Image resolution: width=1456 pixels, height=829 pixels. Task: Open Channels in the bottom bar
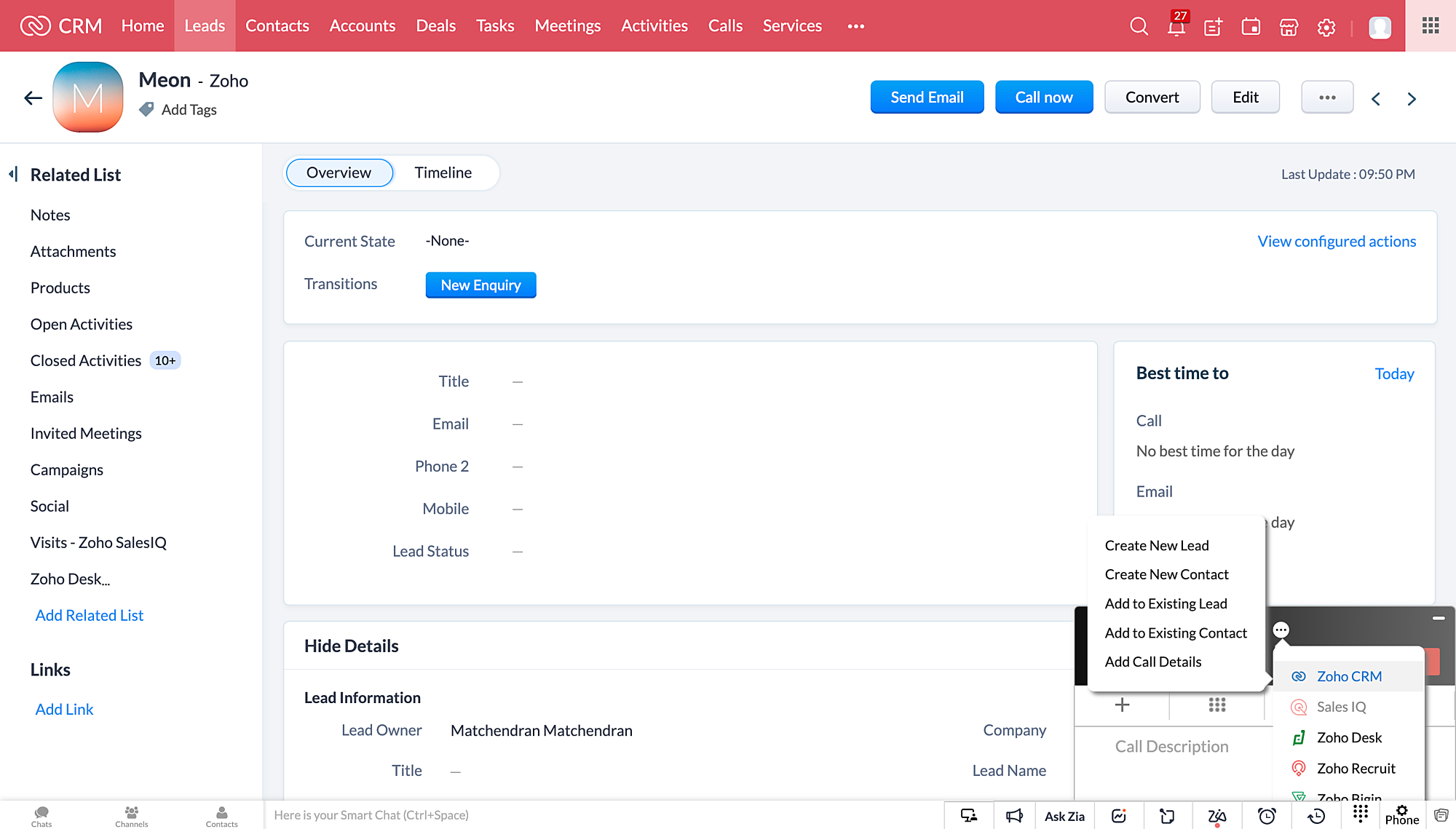coord(132,816)
